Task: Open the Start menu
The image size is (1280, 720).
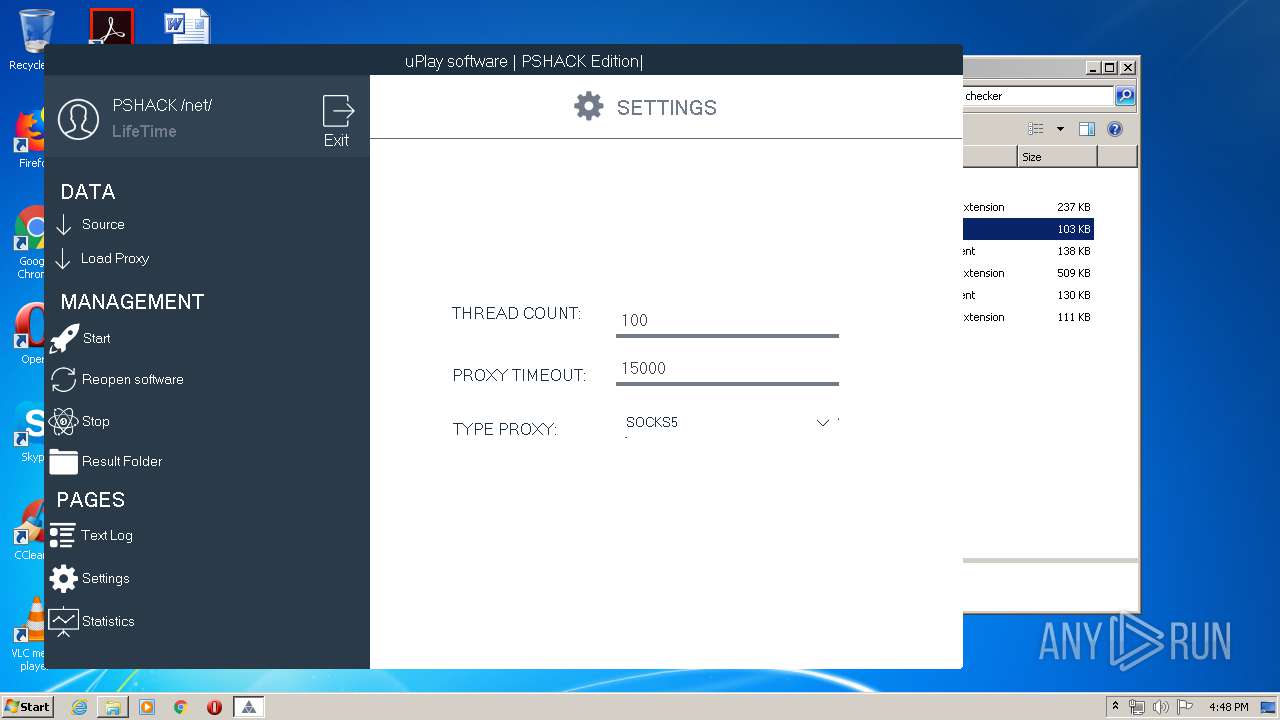Action: (27, 706)
